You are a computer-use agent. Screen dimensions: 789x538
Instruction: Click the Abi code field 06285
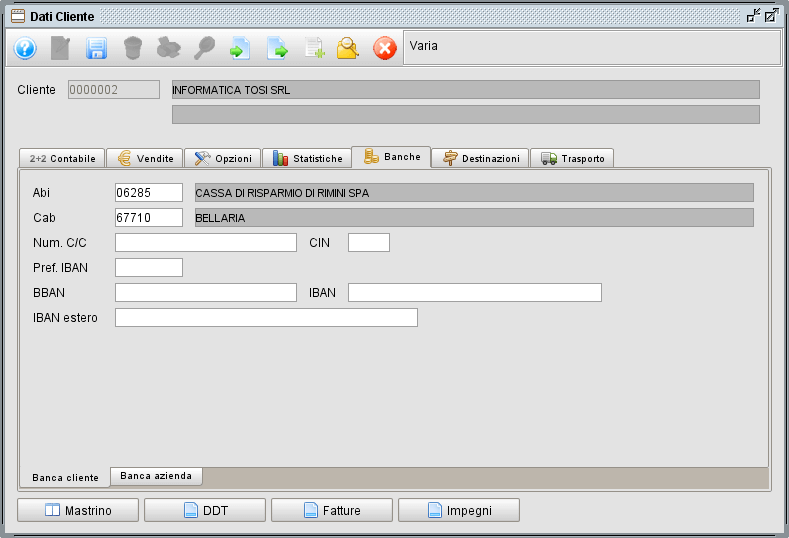pyautogui.click(x=149, y=192)
